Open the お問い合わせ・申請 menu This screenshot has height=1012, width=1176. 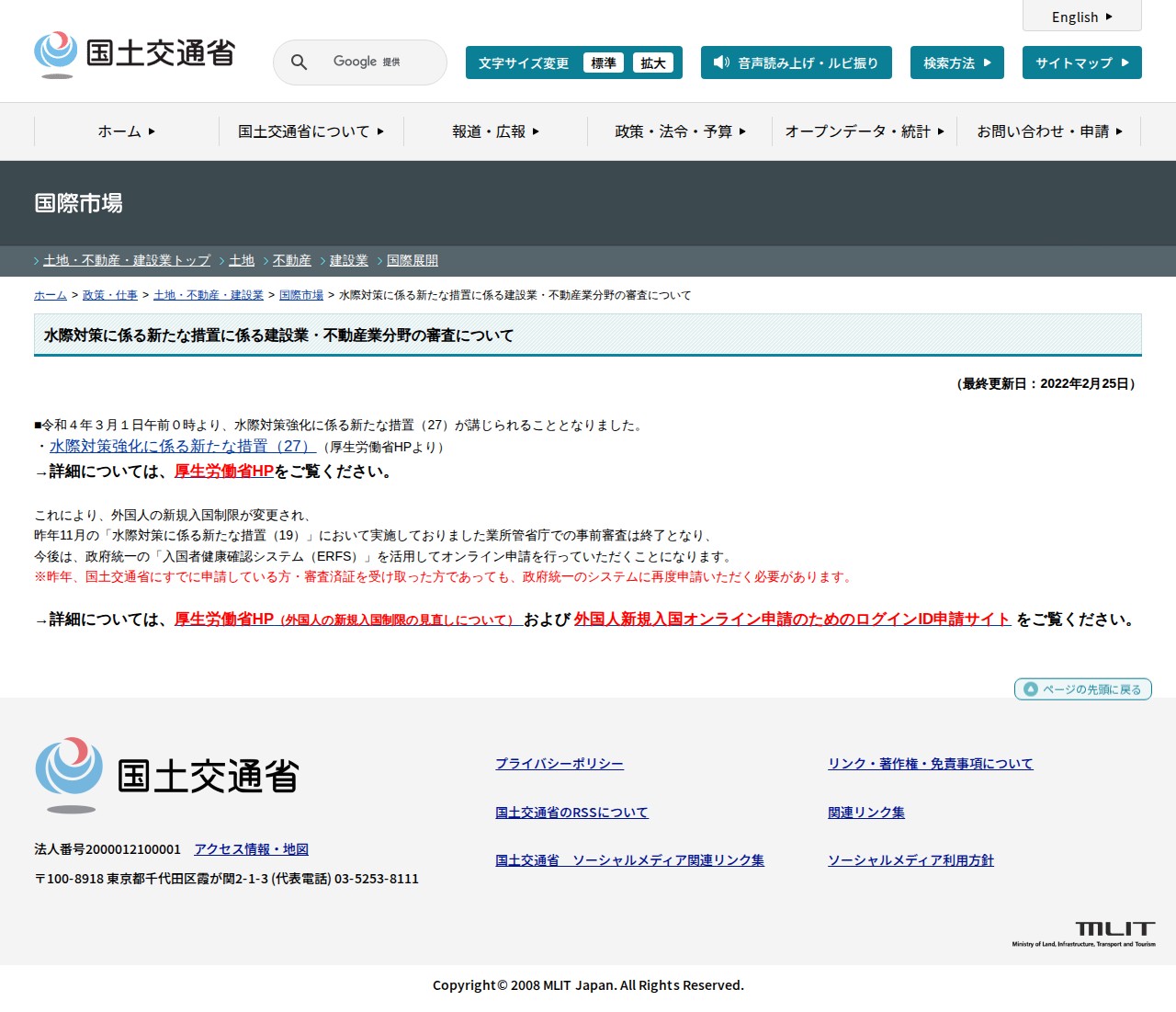pos(1049,131)
